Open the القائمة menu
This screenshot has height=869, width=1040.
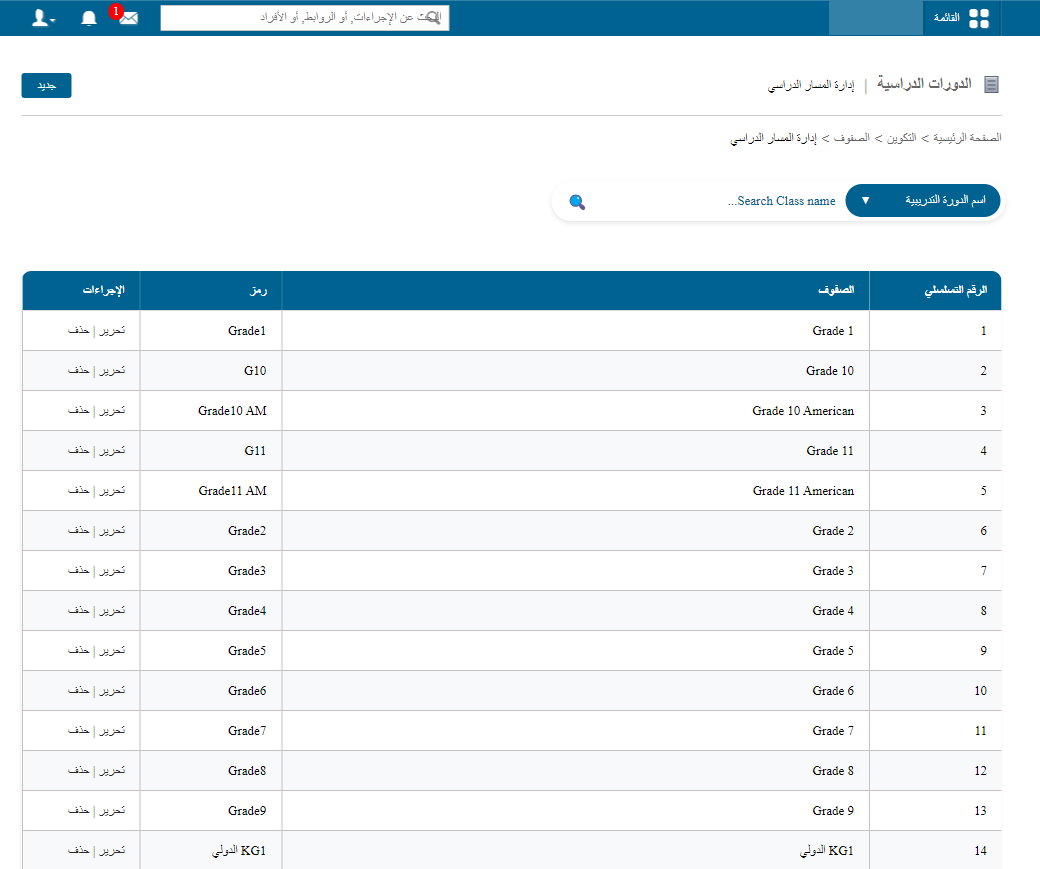click(961, 18)
